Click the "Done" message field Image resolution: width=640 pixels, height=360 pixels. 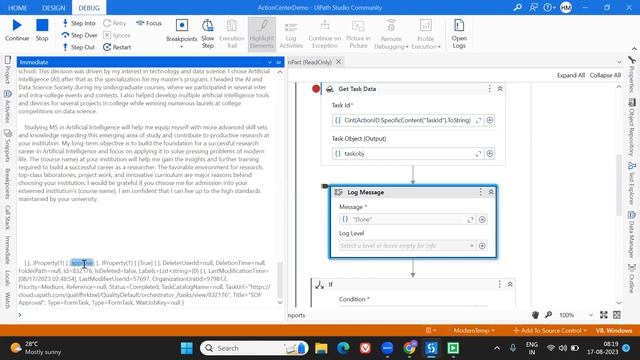(407, 220)
